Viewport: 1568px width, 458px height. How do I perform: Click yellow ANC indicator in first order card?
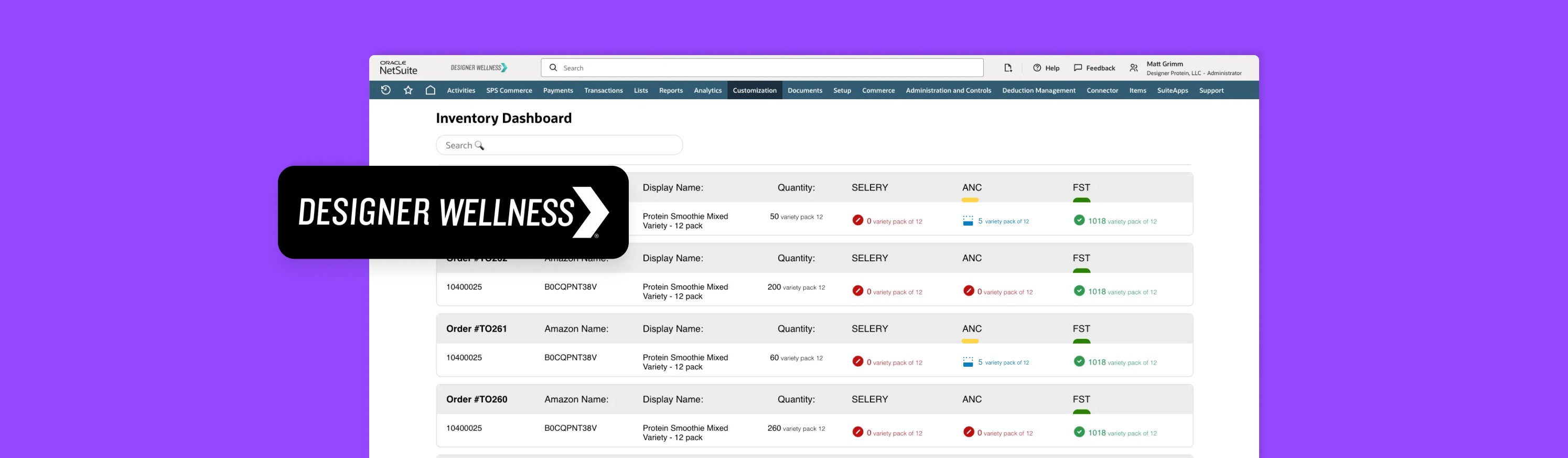(x=970, y=200)
